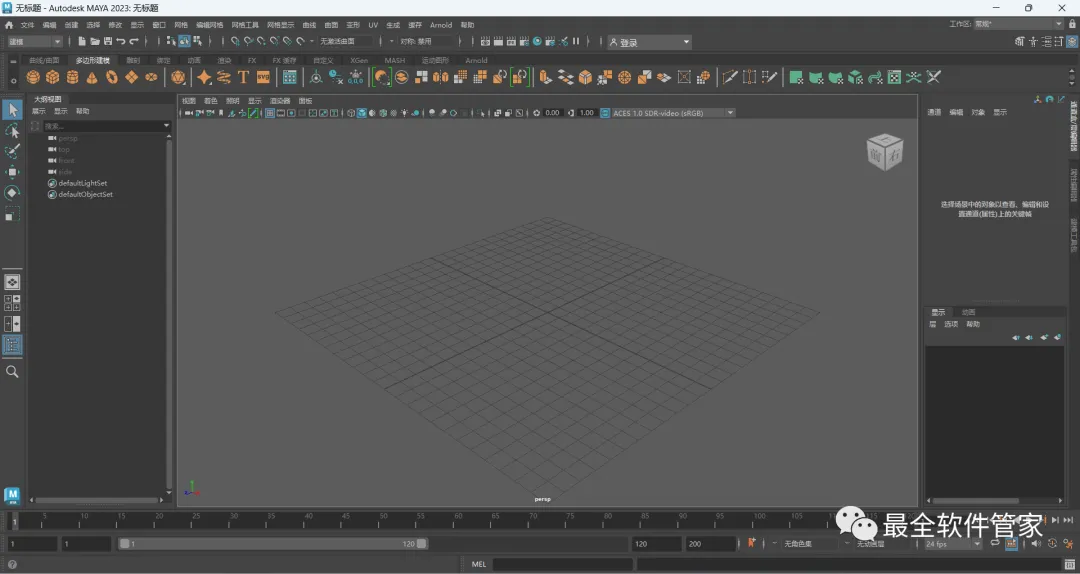Create a polygon cone from the shelf
1080x574 pixels.
92,77
